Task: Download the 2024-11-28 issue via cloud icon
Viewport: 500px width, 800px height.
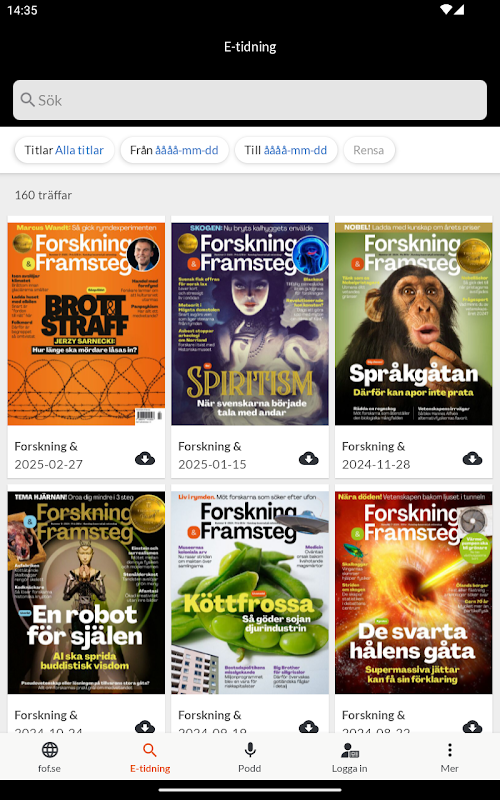Action: [x=472, y=459]
